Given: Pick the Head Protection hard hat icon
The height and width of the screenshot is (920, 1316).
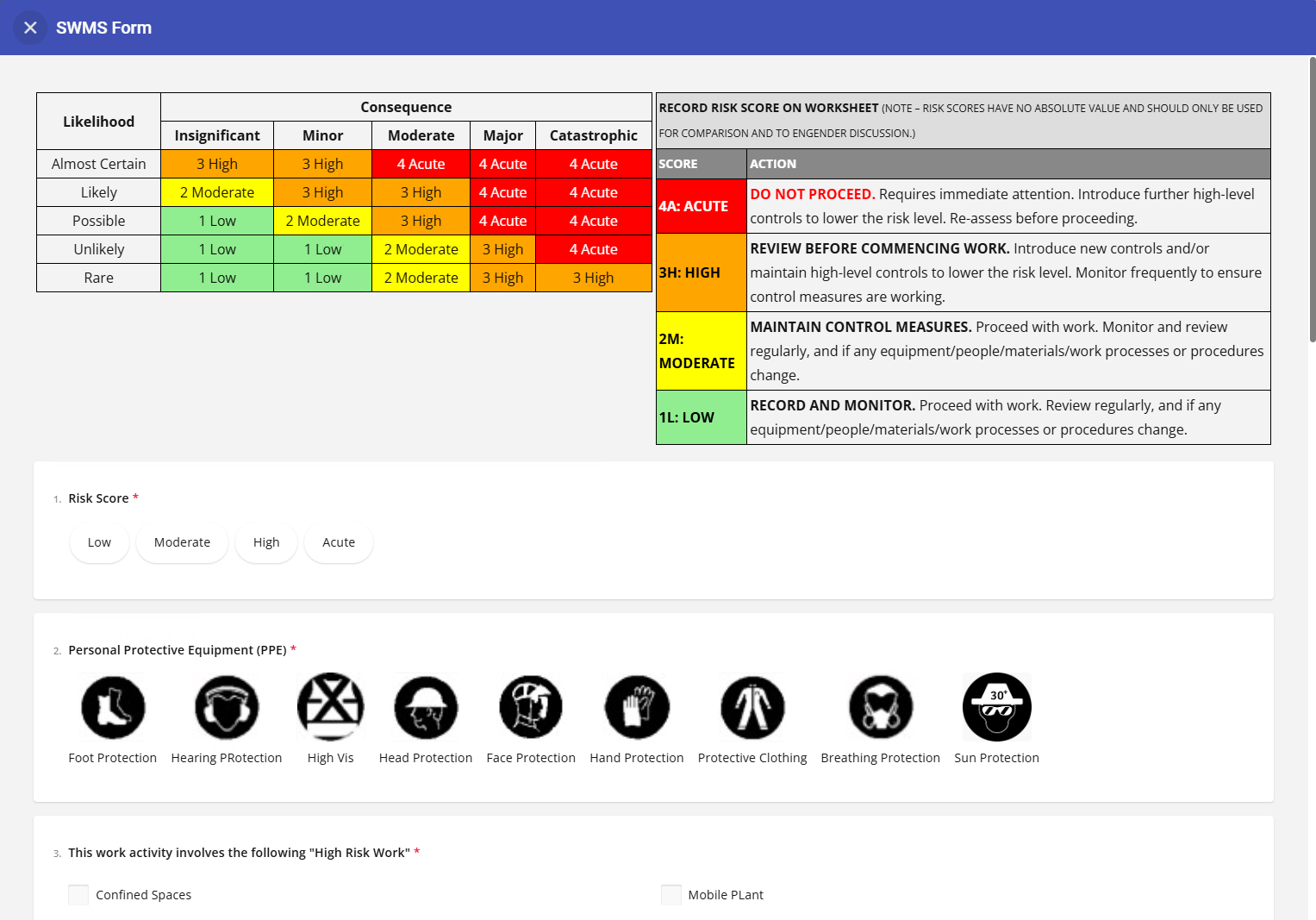Looking at the screenshot, I should click(x=426, y=707).
